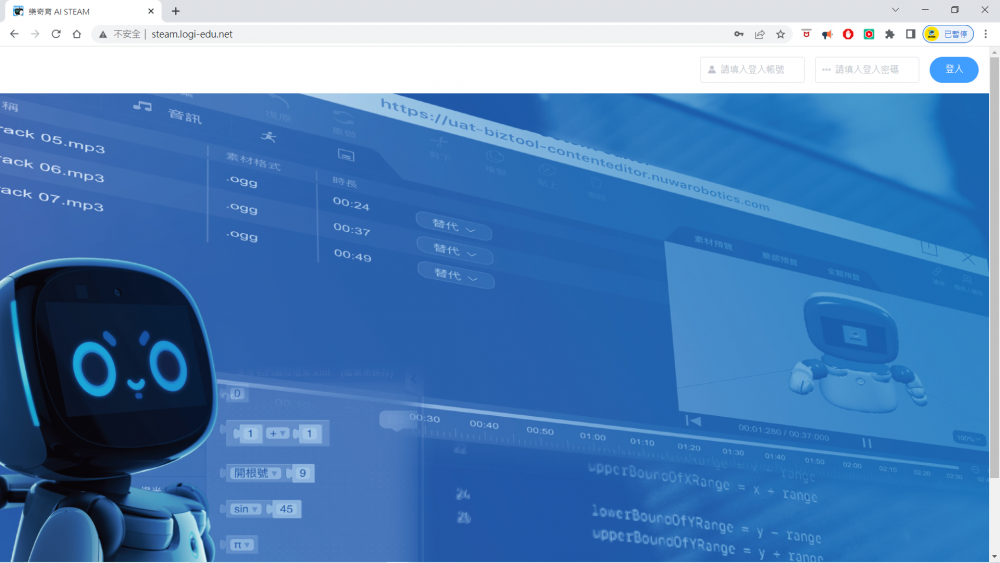The width and height of the screenshot is (1000, 563).
Task: Bookmark this page with the star icon
Action: pyautogui.click(x=781, y=34)
